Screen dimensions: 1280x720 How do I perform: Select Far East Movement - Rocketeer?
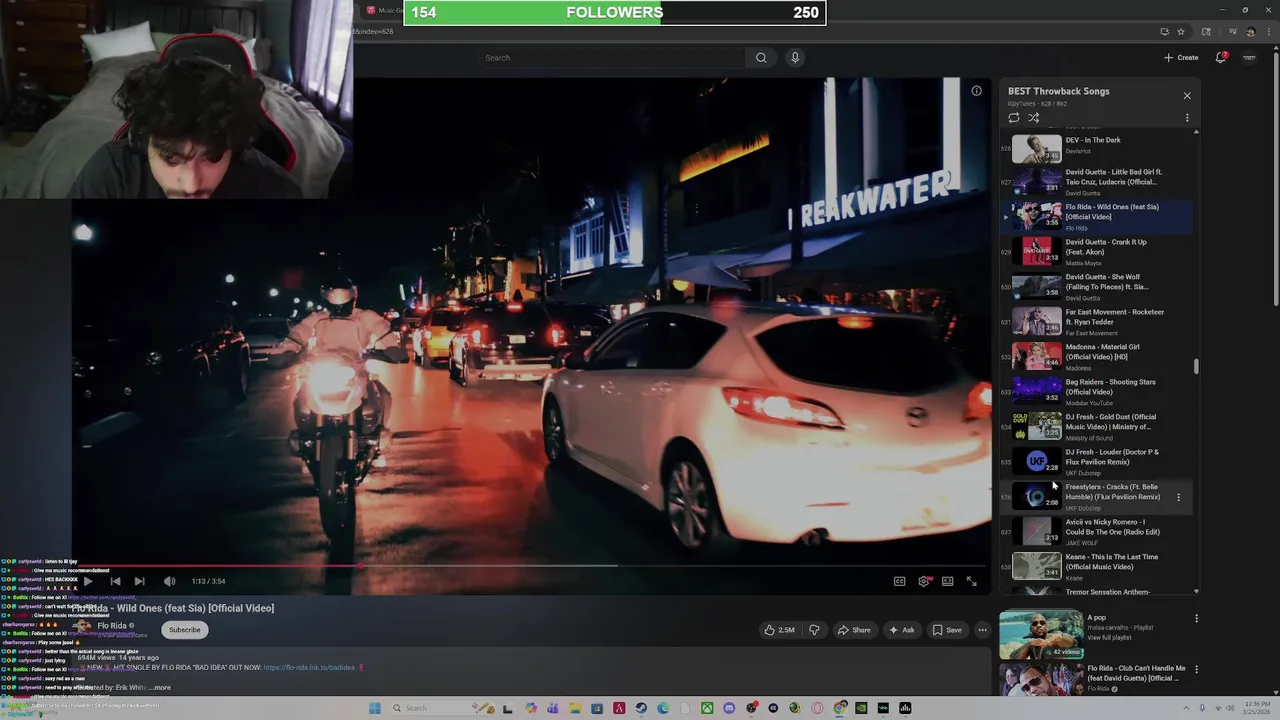1097,321
